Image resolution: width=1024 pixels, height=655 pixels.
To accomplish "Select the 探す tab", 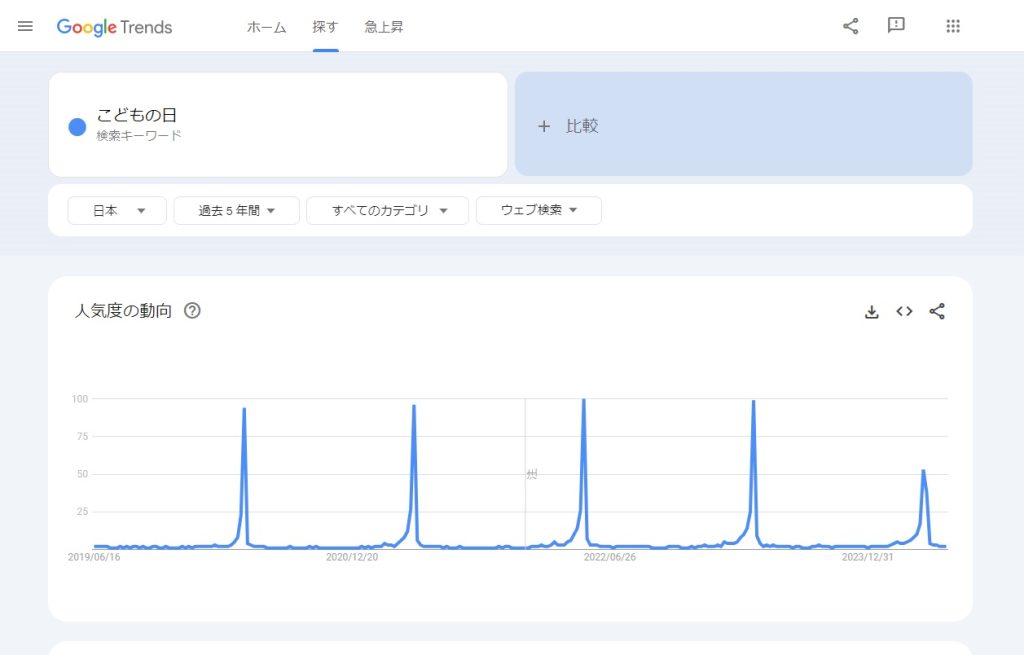I will [x=325, y=27].
